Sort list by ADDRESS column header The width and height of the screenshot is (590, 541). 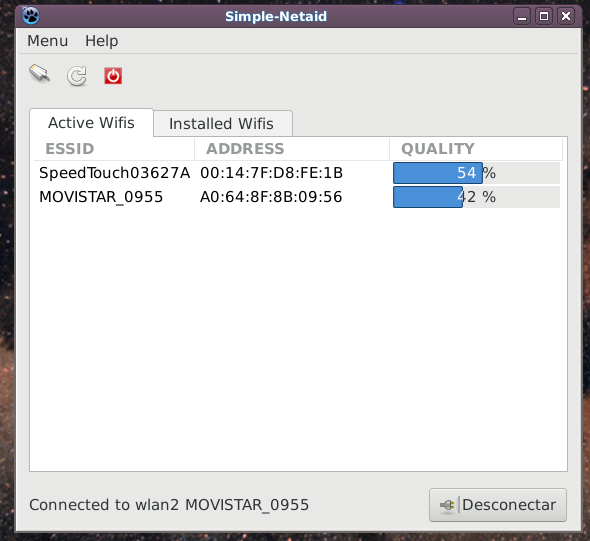292,149
